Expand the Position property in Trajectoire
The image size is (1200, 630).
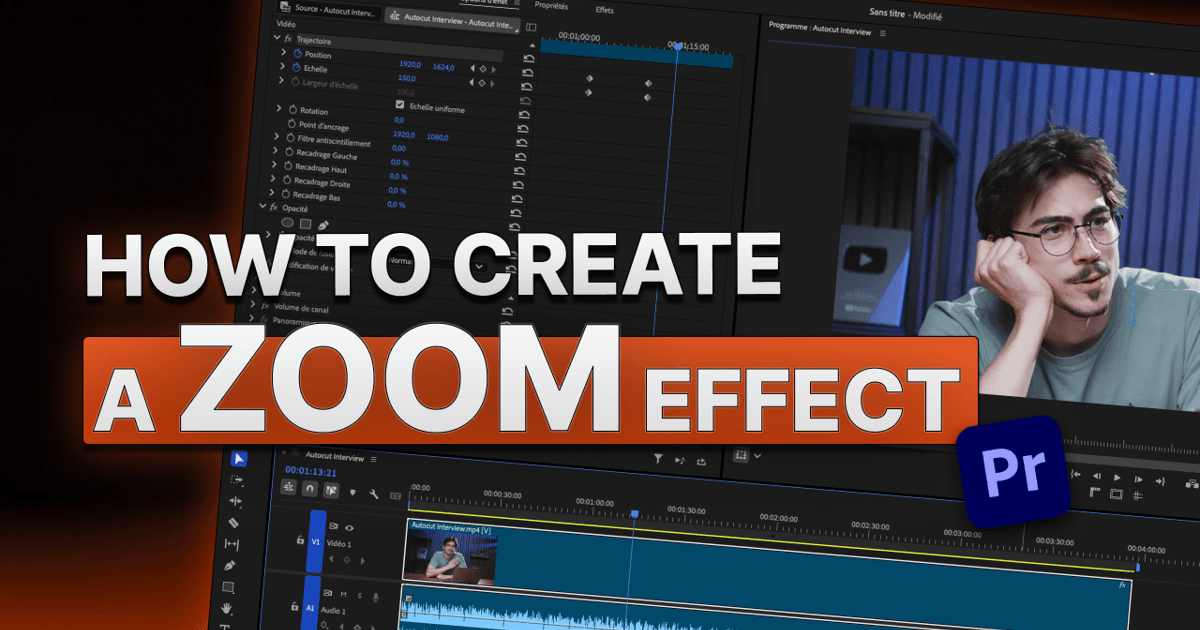pyautogui.click(x=282, y=52)
